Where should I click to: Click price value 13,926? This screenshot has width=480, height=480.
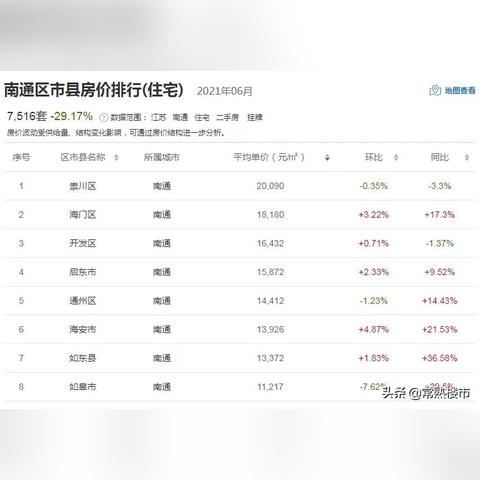[270, 329]
